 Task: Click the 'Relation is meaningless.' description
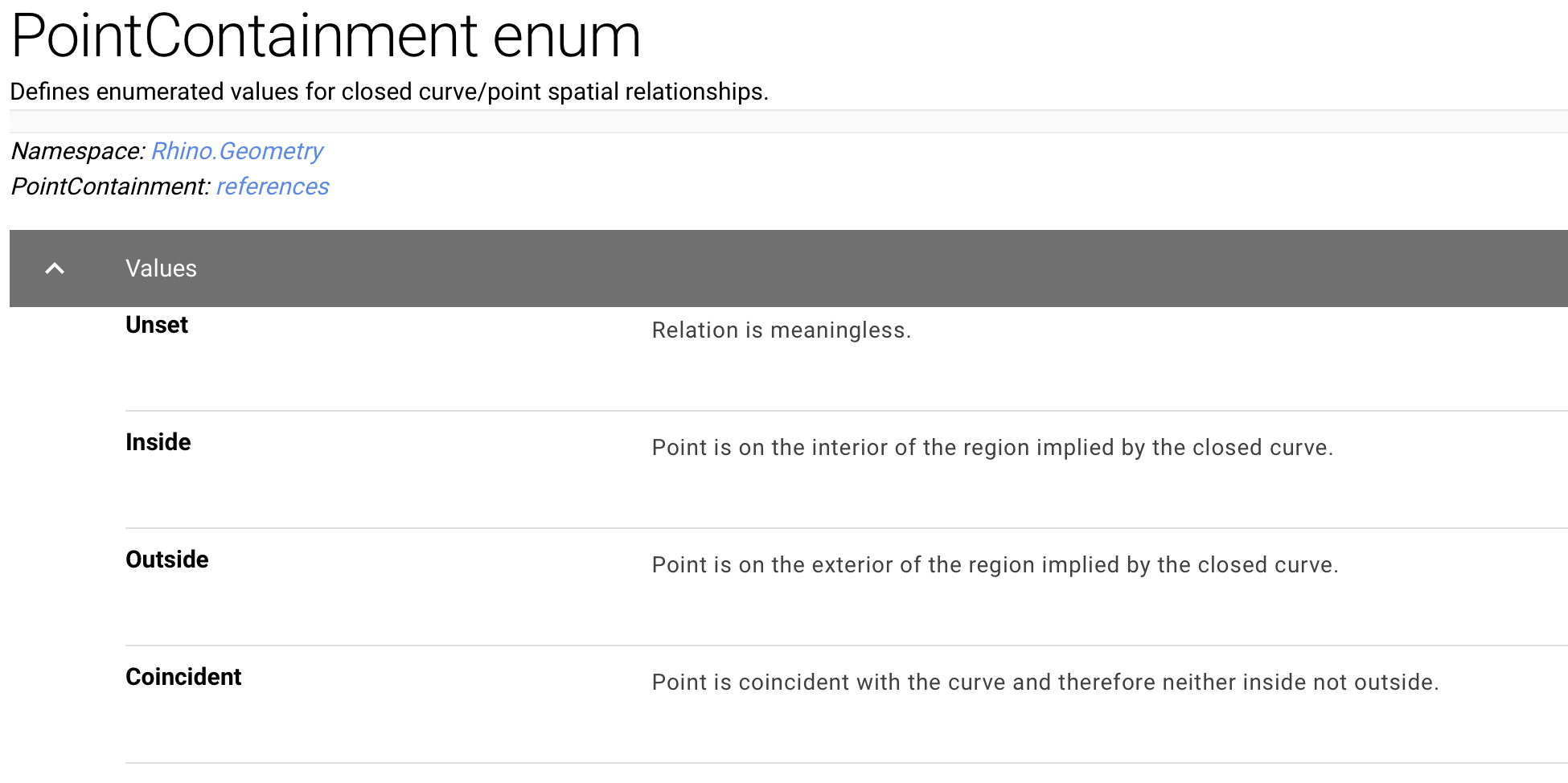click(782, 330)
